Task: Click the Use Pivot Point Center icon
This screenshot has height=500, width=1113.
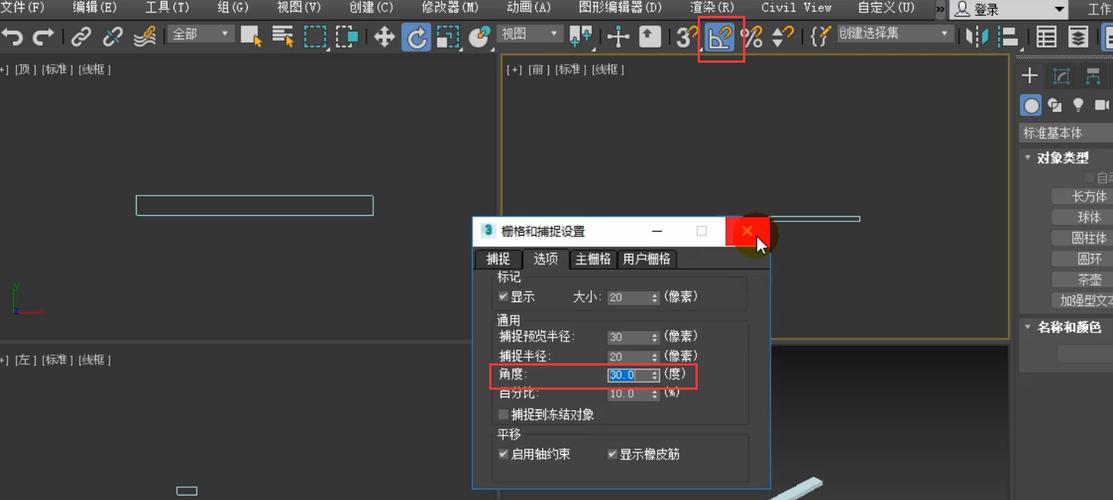Action: tap(581, 37)
